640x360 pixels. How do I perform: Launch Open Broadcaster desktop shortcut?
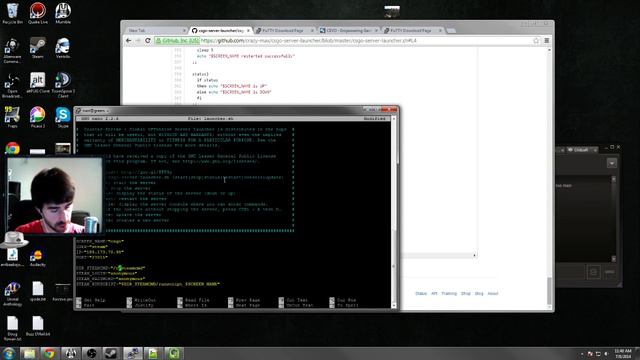coord(12,85)
